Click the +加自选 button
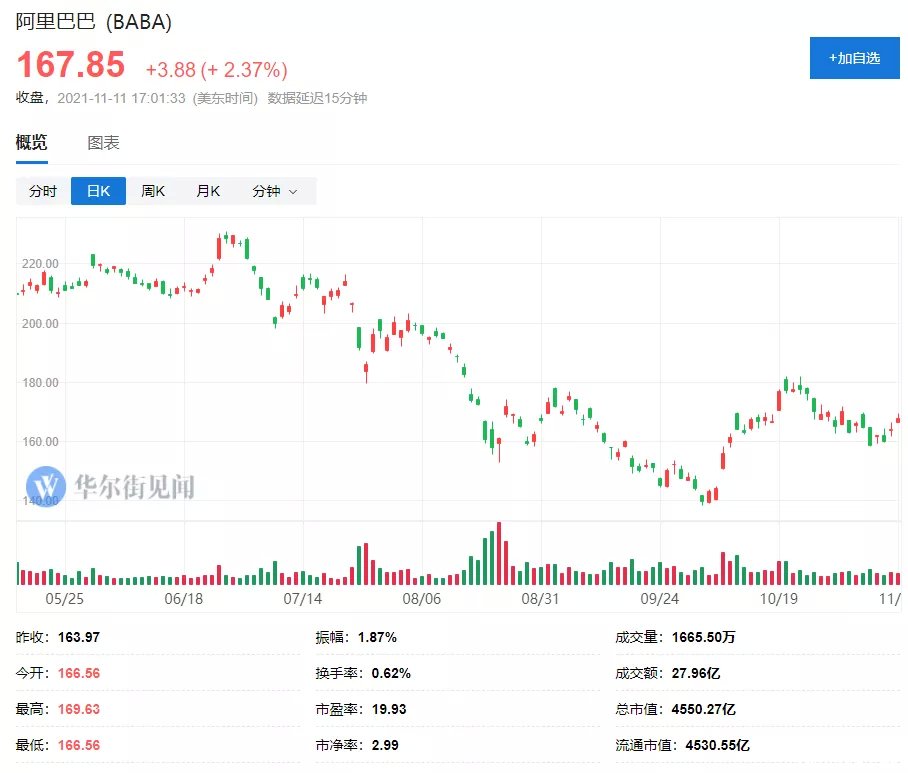 point(854,58)
